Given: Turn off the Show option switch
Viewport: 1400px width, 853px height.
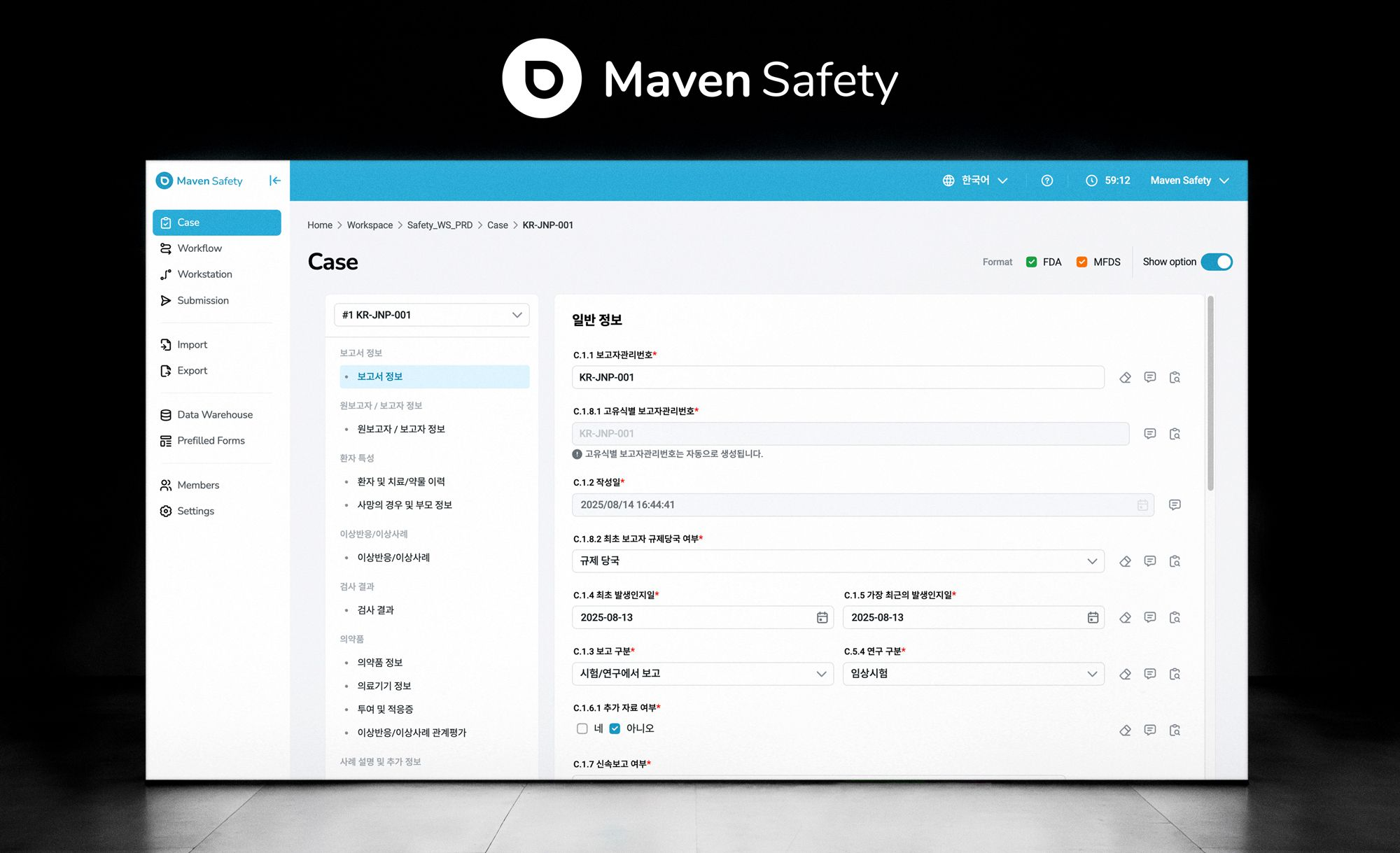Looking at the screenshot, I should pyautogui.click(x=1217, y=262).
